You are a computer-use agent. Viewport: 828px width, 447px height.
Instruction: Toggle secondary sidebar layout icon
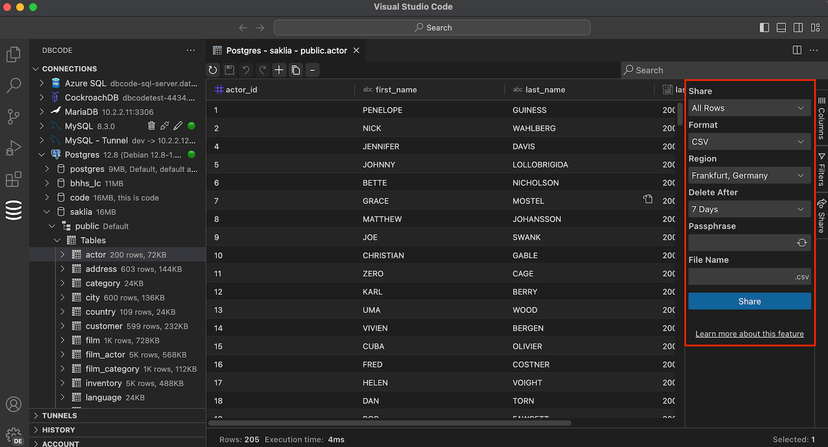tap(798, 27)
